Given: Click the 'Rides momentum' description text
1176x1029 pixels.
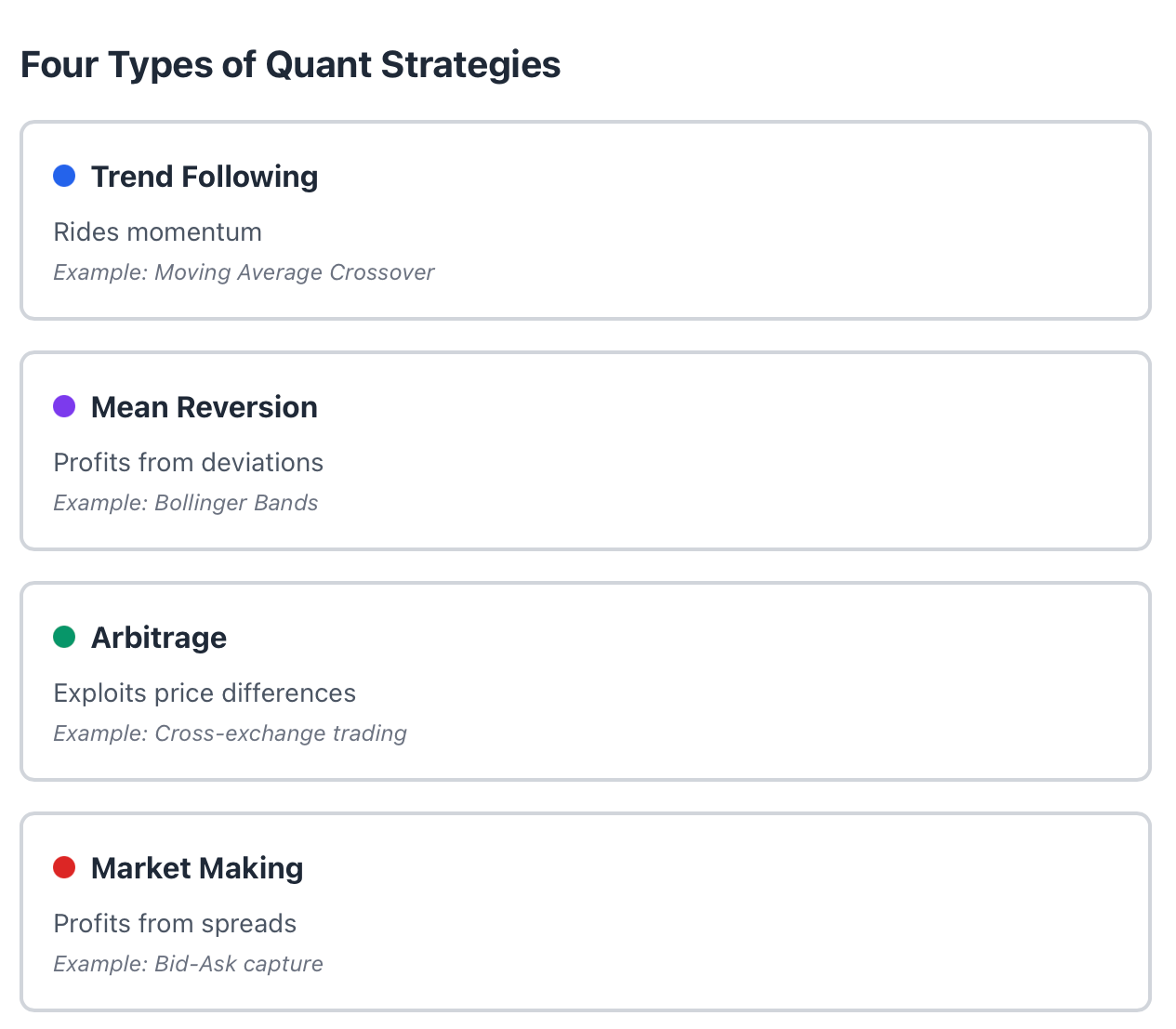Looking at the screenshot, I should pos(158,231).
